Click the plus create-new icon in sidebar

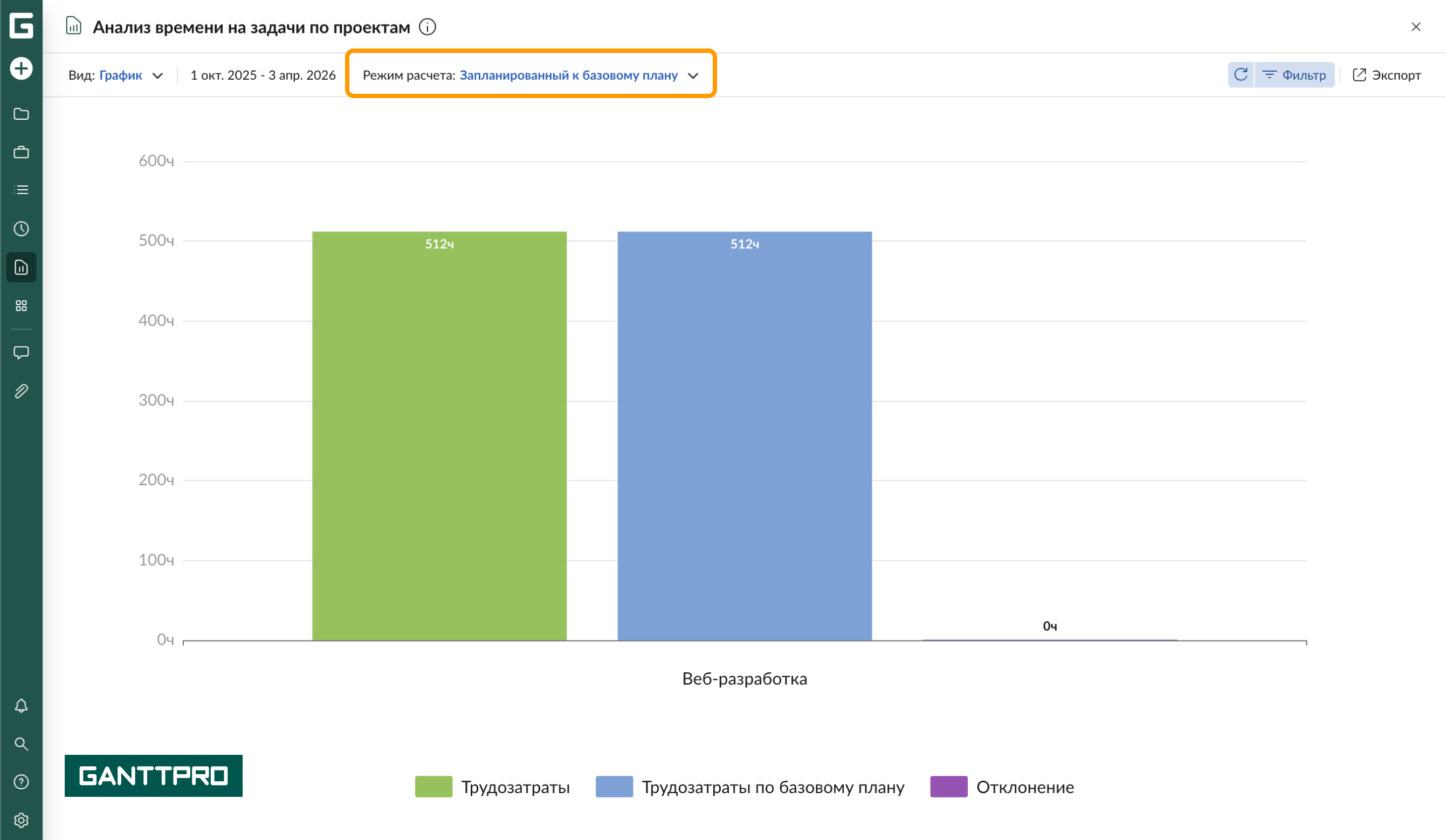(21, 69)
